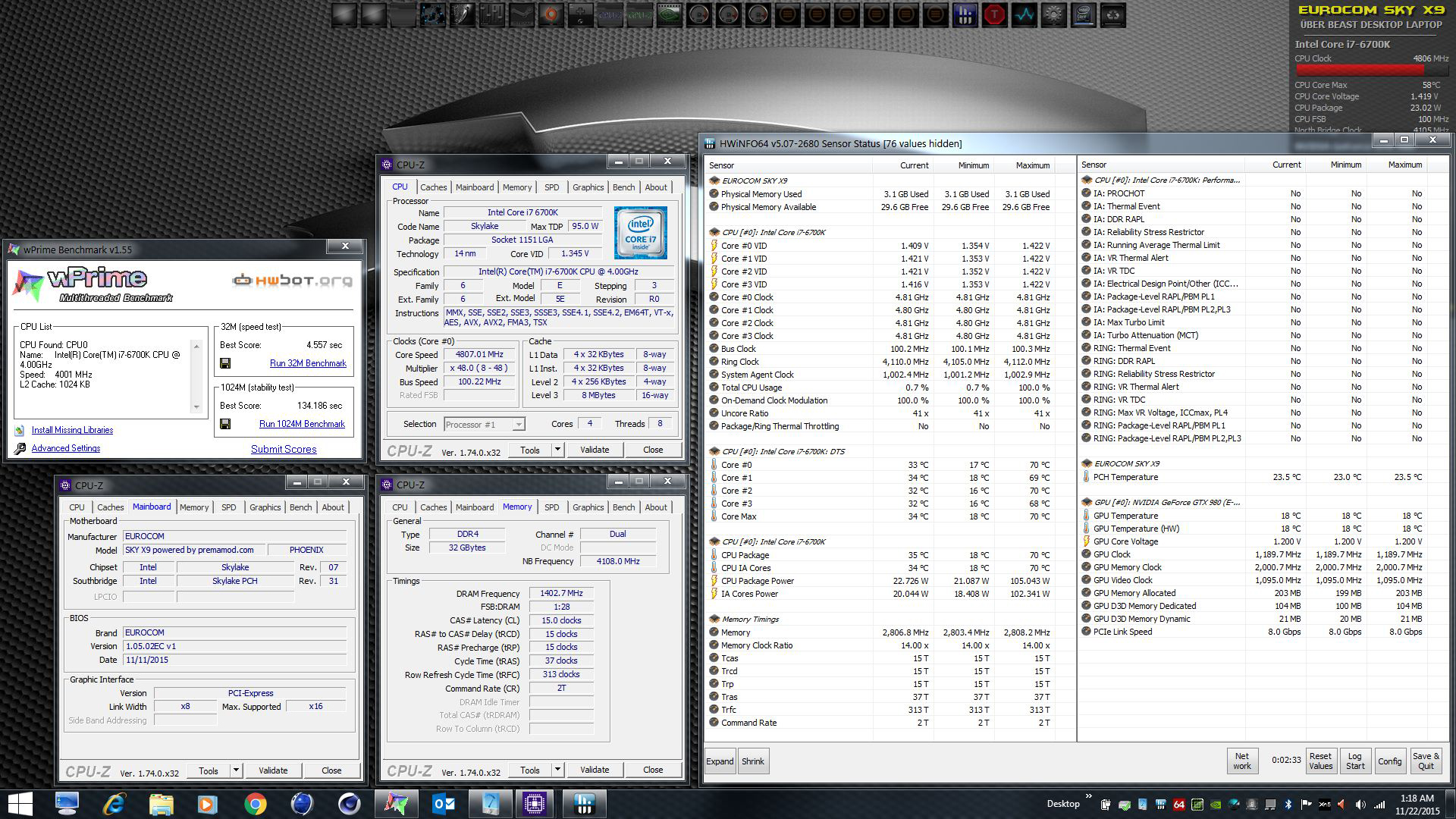Select the CPU tab in CPU-Z Memory window
Viewport: 1456px width, 819px height.
[400, 507]
